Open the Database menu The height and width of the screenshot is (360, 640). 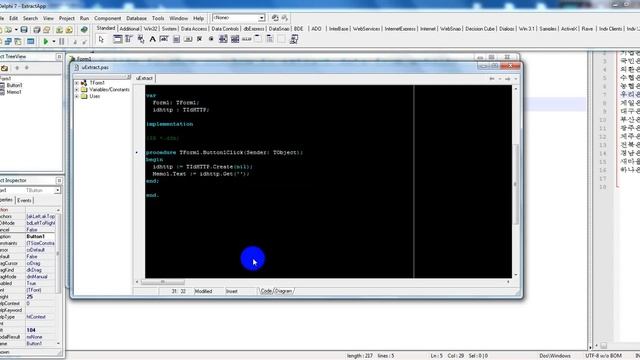point(136,18)
